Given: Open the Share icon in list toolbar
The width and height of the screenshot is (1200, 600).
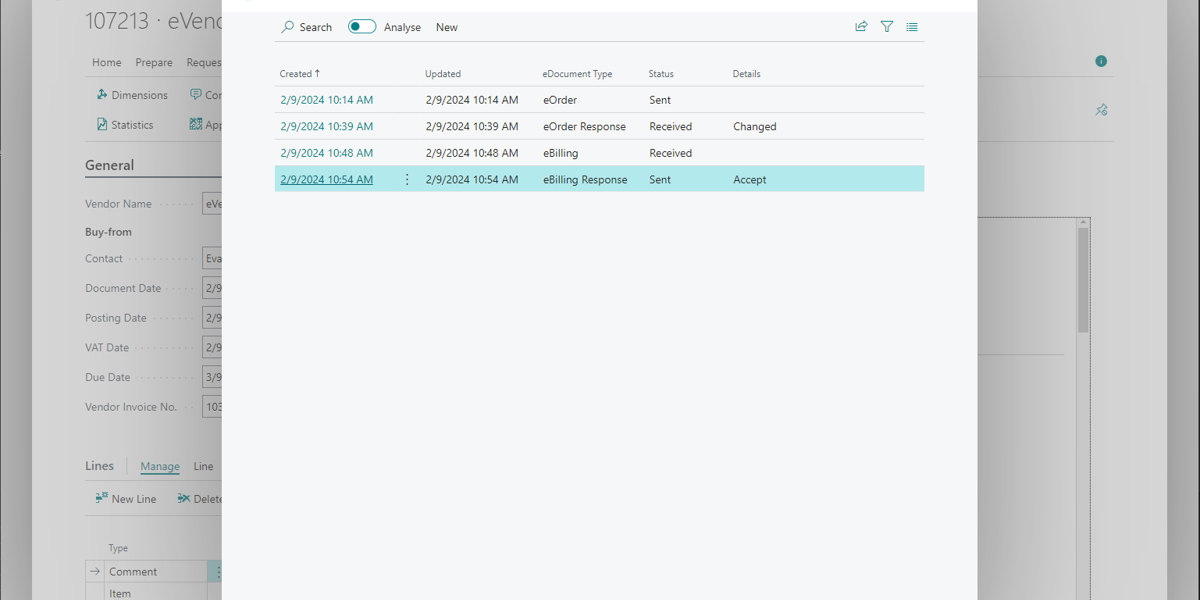Looking at the screenshot, I should [861, 27].
